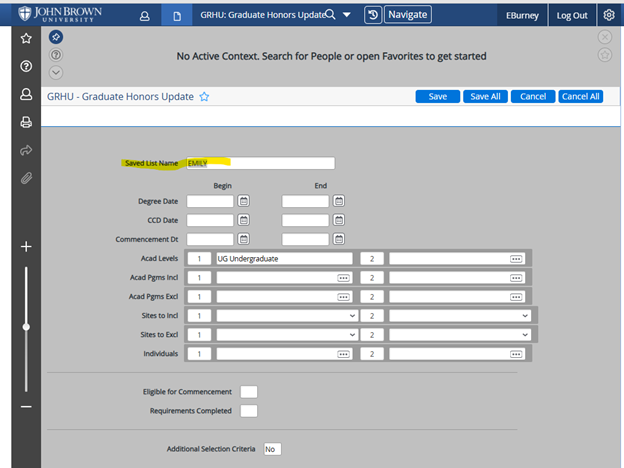
Task: Open settings gear icon at top right
Action: 609,15
